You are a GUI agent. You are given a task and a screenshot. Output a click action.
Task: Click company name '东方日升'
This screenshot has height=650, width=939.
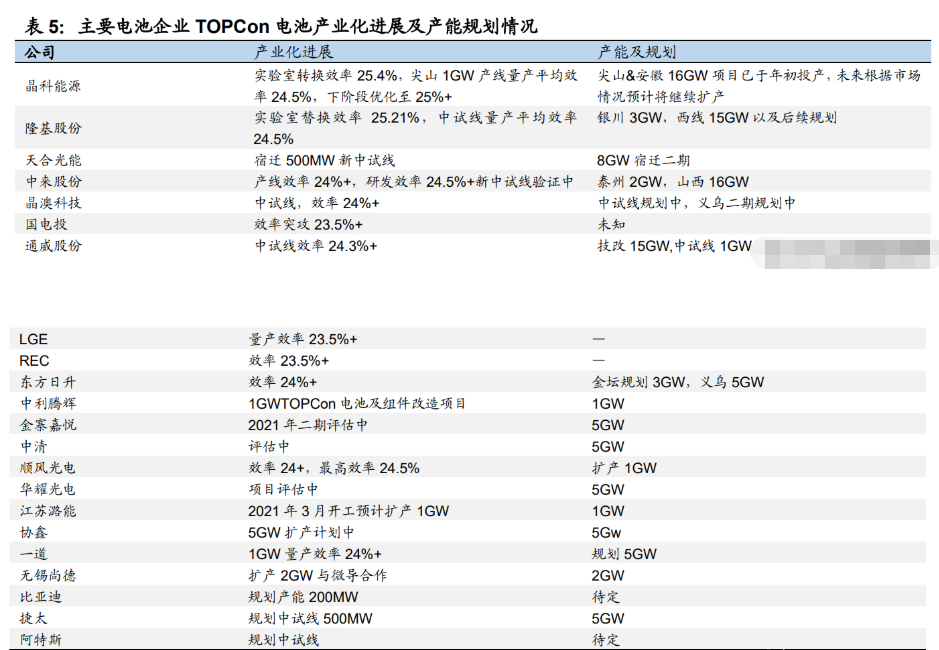[x=48, y=382]
